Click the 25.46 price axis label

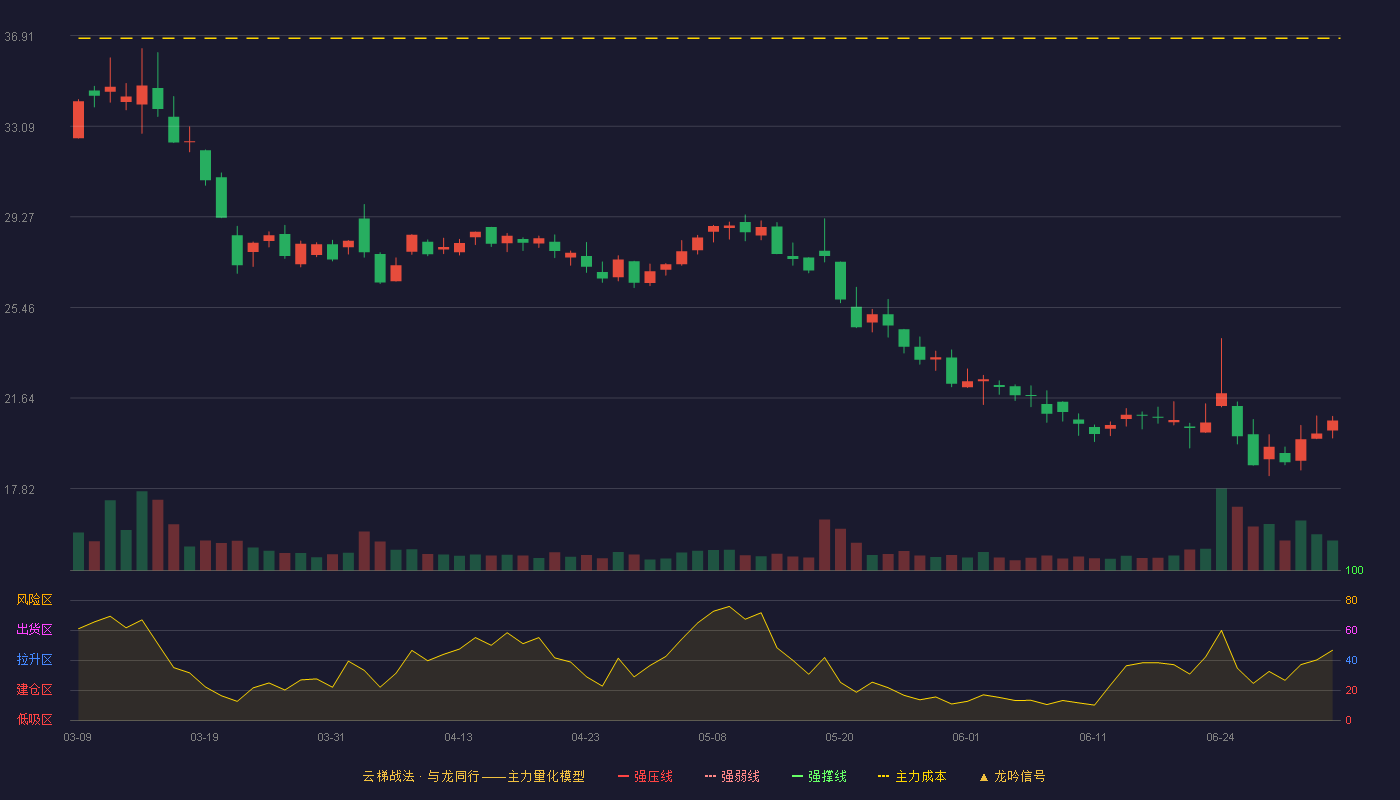point(19,308)
